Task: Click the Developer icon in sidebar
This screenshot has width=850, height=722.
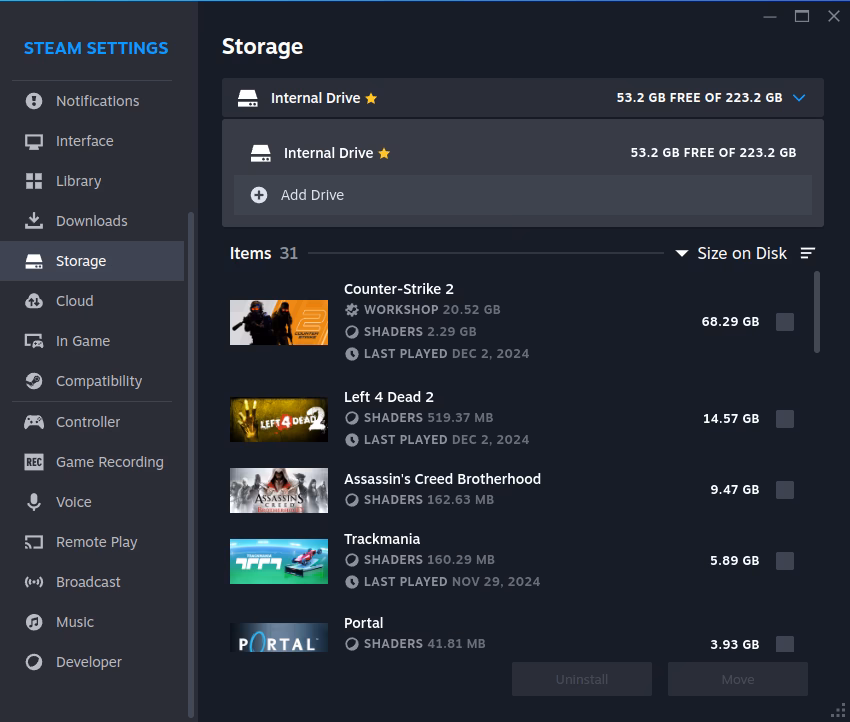Action: [x=34, y=662]
